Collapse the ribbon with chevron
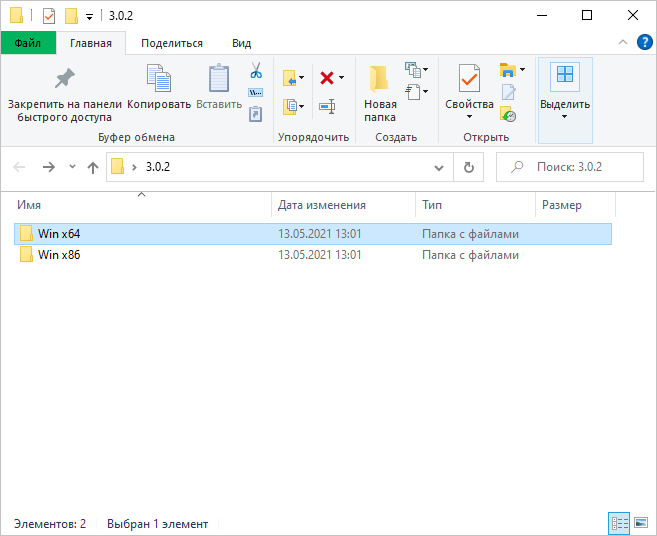This screenshot has width=657, height=536. [x=623, y=42]
